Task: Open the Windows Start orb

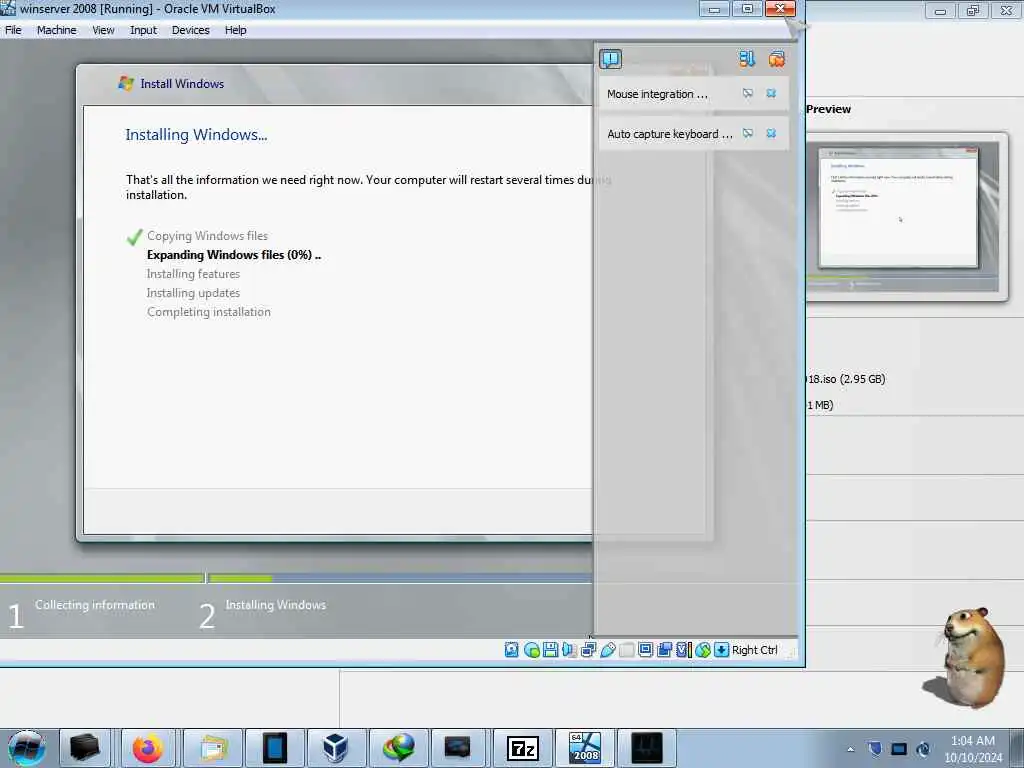Action: 26,748
